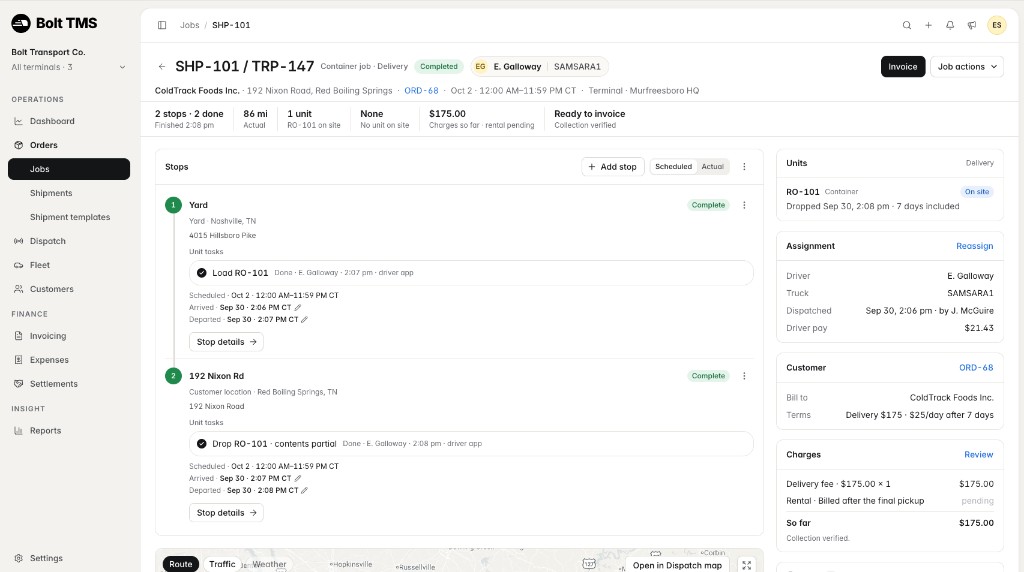Toggle the Drop RO-101 task checkmark
The width and height of the screenshot is (1024, 572).
202,444
